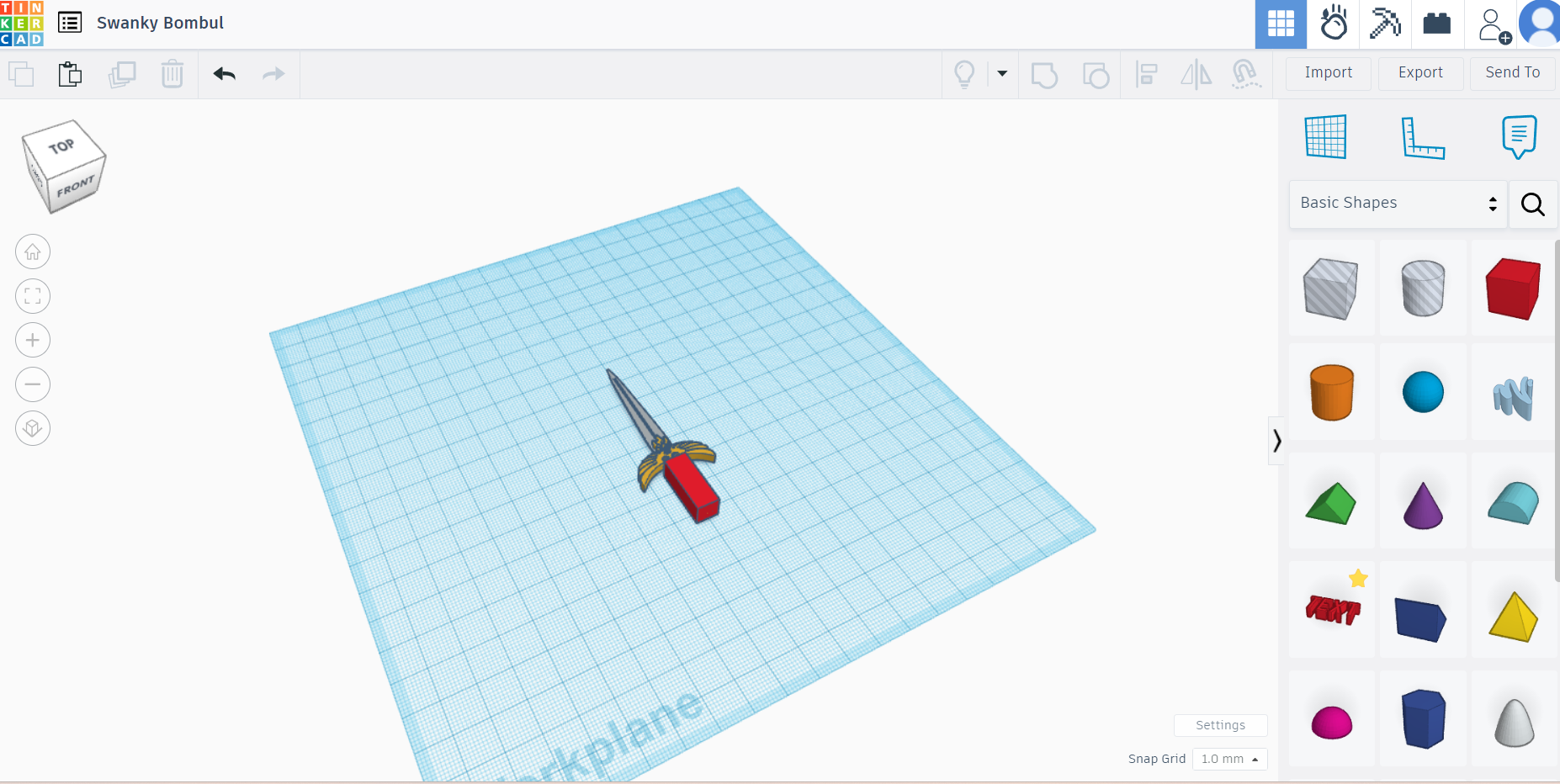Click the Mirror tool icon

coord(1196,75)
